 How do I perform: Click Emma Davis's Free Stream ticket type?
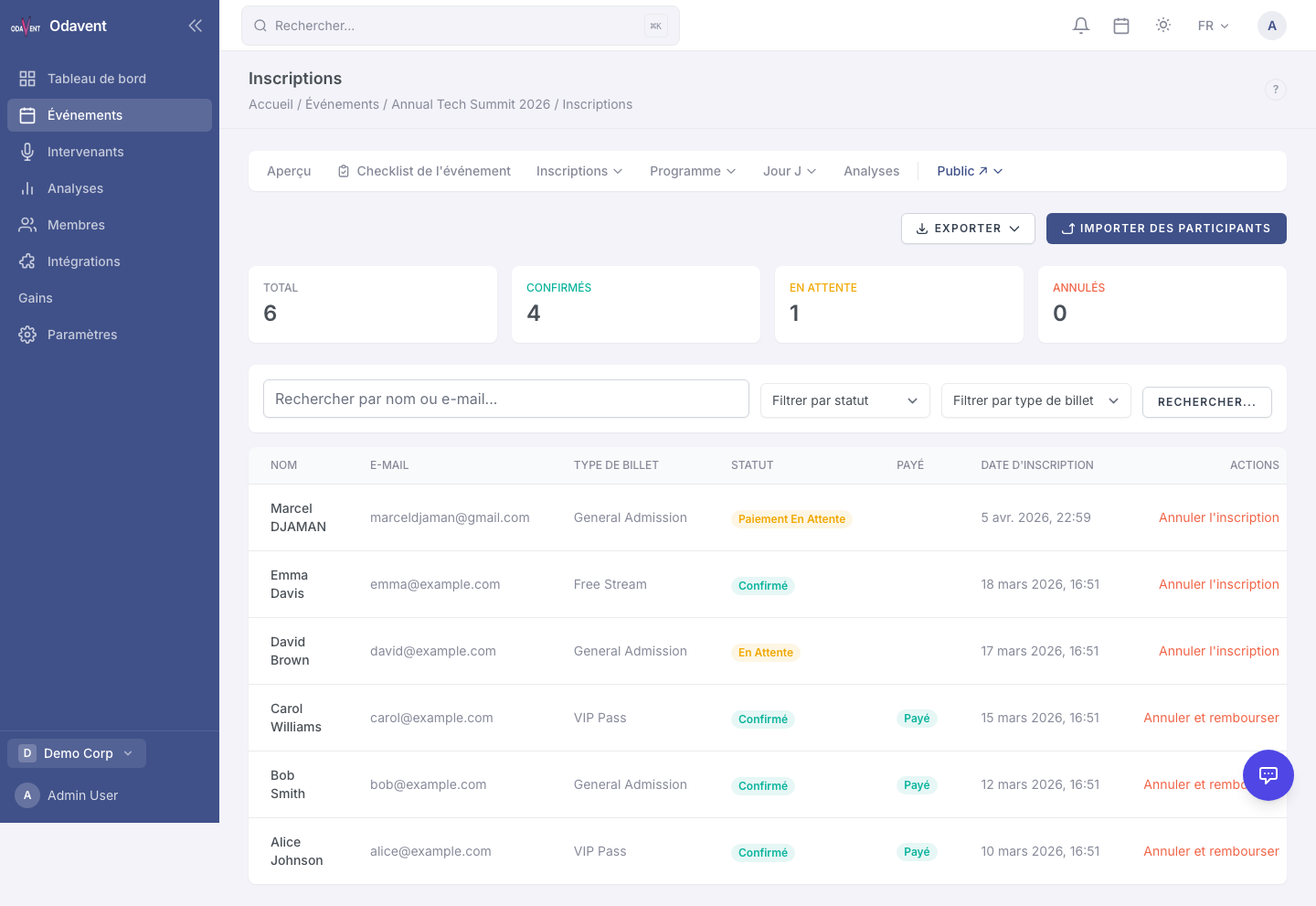click(x=610, y=584)
